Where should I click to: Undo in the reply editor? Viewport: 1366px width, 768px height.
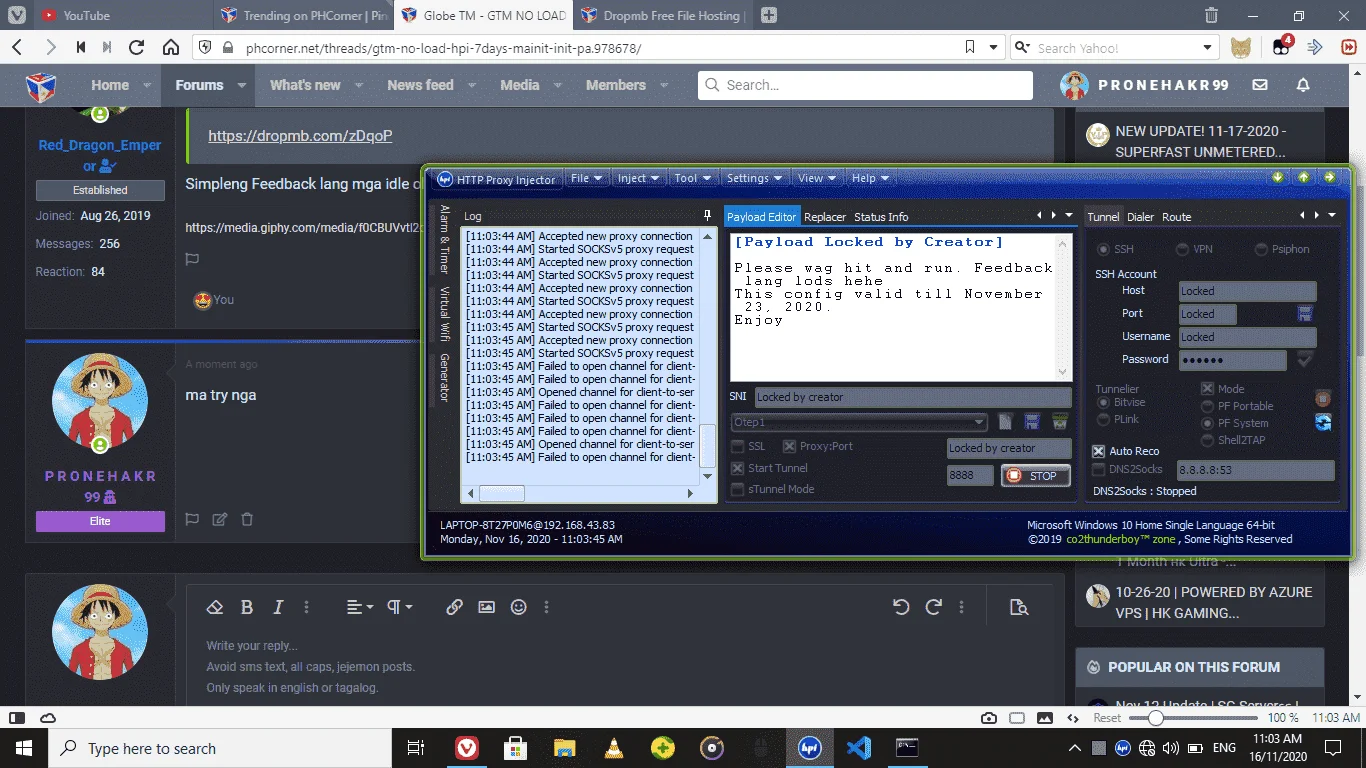(901, 607)
